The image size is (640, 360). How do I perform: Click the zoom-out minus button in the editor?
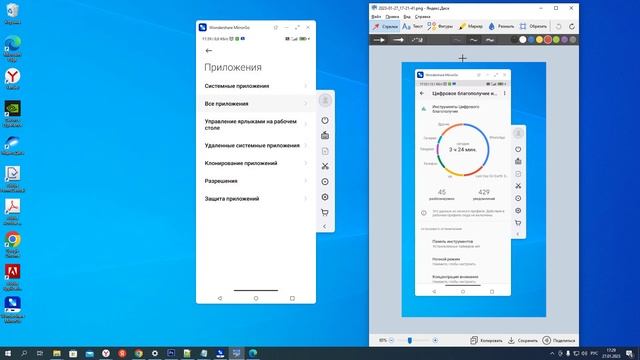(x=391, y=340)
